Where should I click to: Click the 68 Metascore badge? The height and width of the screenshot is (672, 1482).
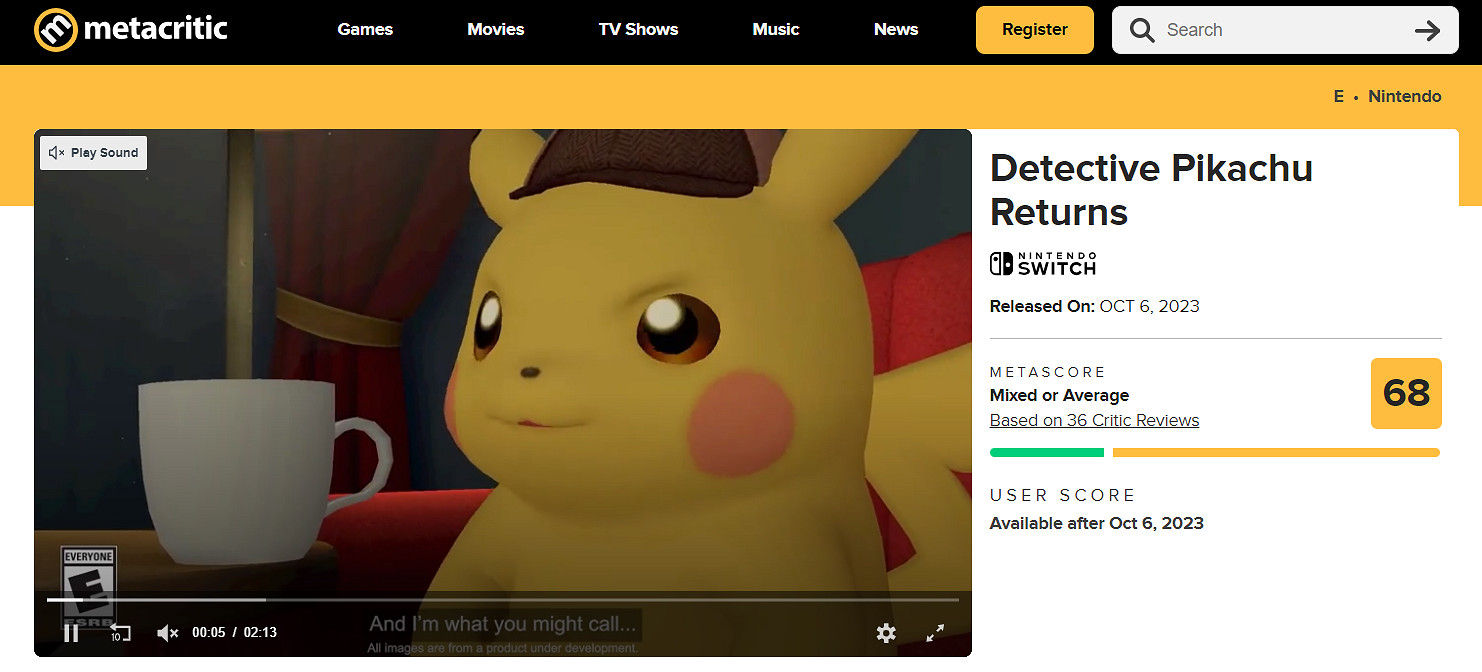(1405, 393)
